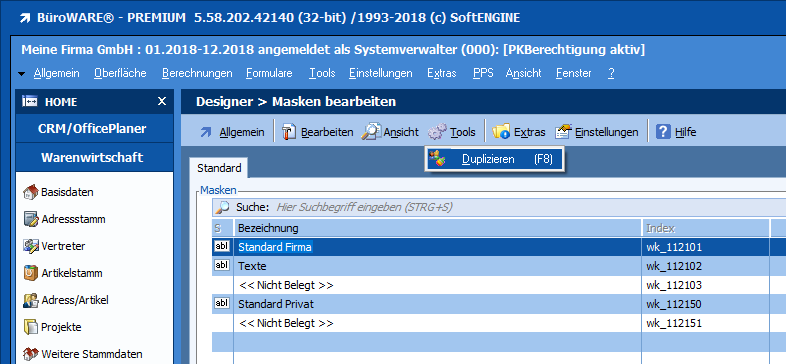Sort by the Index column header
Image resolution: width=786 pixels, height=364 pixels.
click(x=705, y=228)
